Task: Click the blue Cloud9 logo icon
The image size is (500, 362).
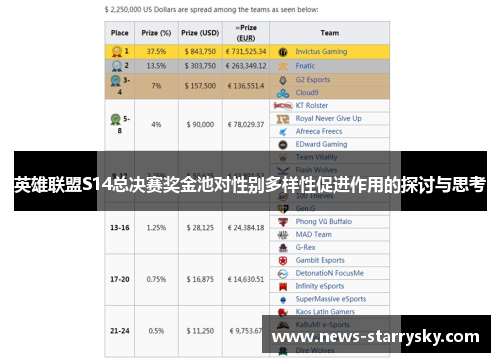Action: 283,93
